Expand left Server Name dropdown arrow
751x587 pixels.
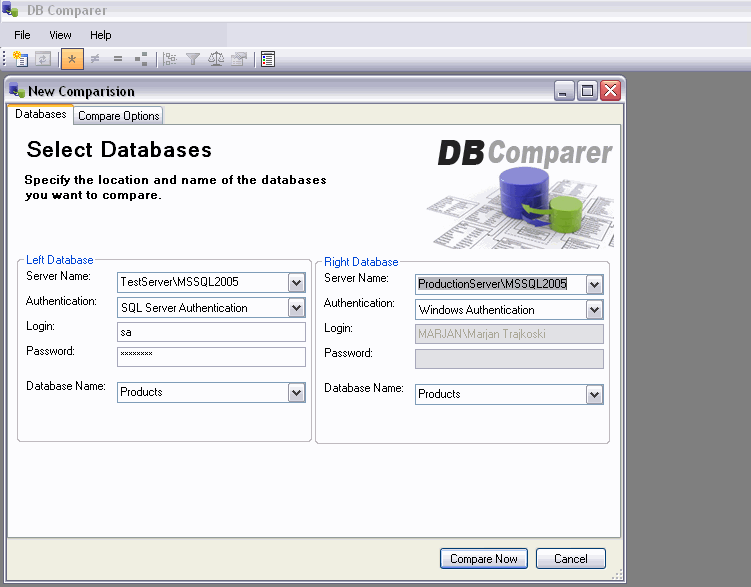(x=296, y=282)
